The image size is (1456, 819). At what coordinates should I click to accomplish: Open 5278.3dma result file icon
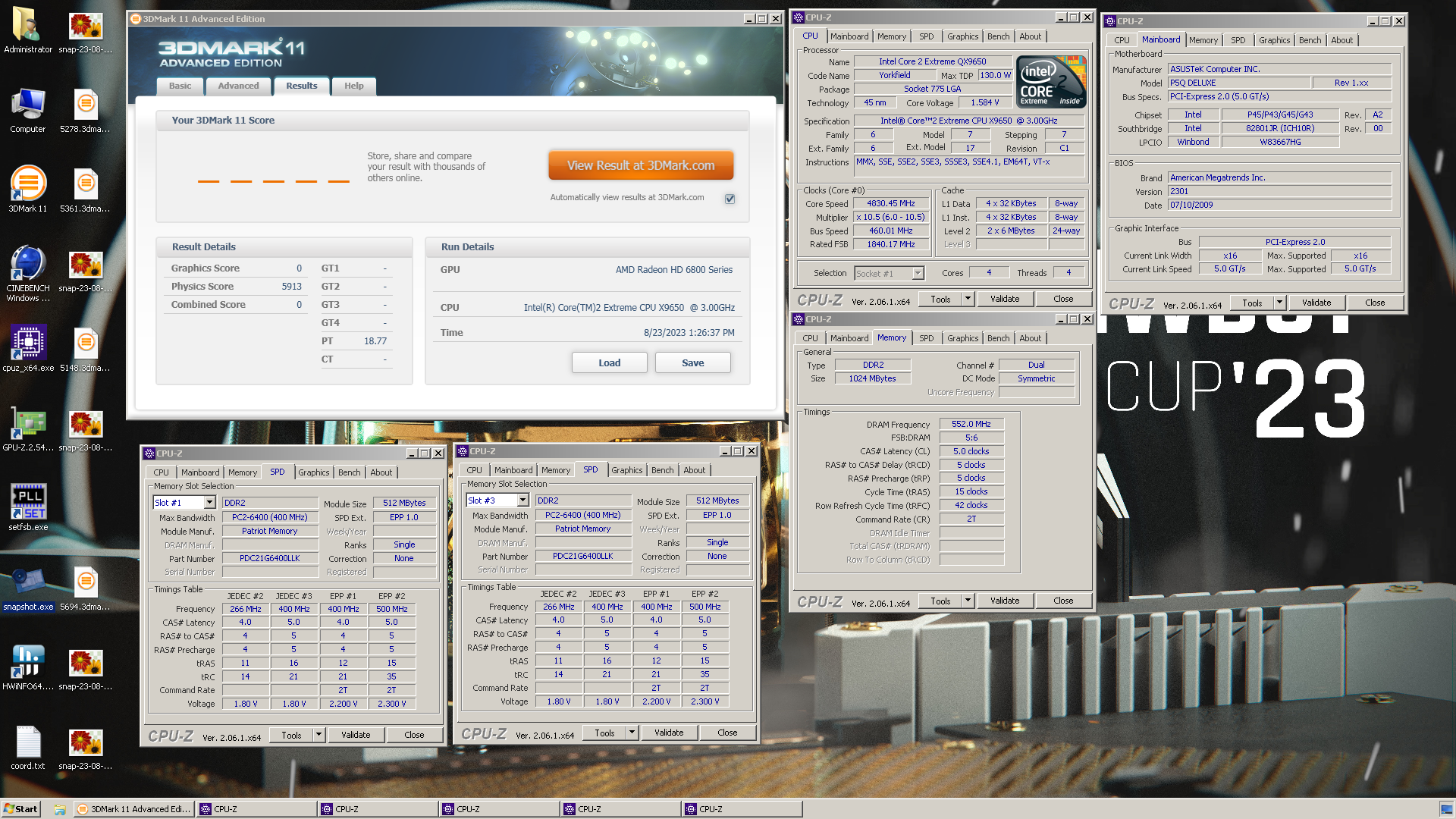tap(86, 111)
